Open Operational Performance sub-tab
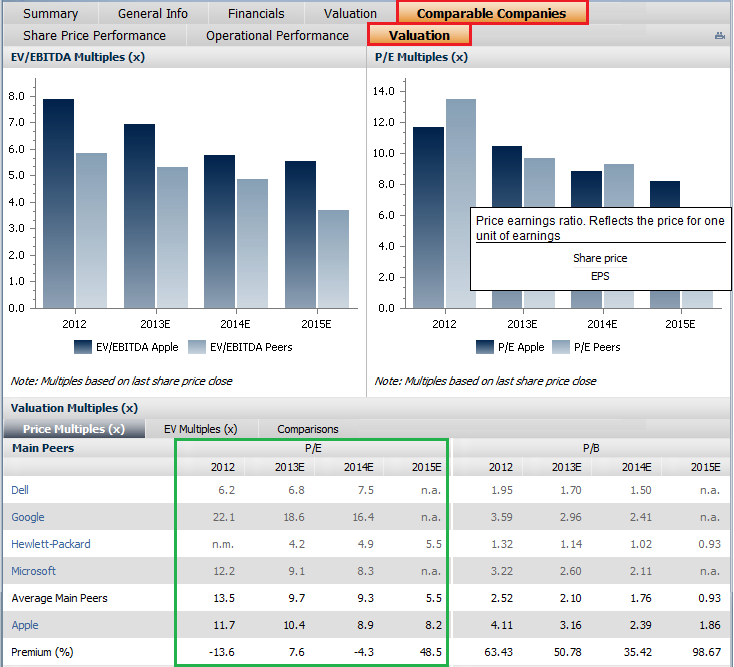The image size is (734, 667). click(x=277, y=36)
